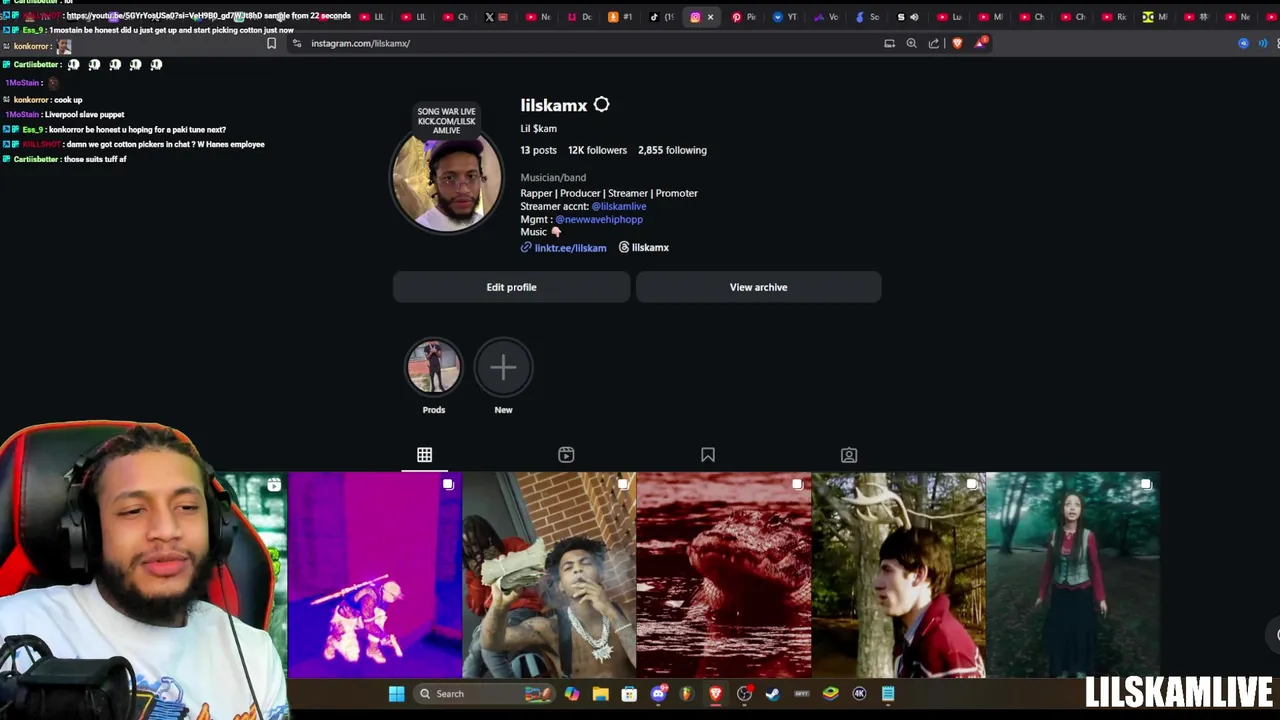Open the Threads lilskamx badge
The image size is (1280, 720).
coord(643,247)
